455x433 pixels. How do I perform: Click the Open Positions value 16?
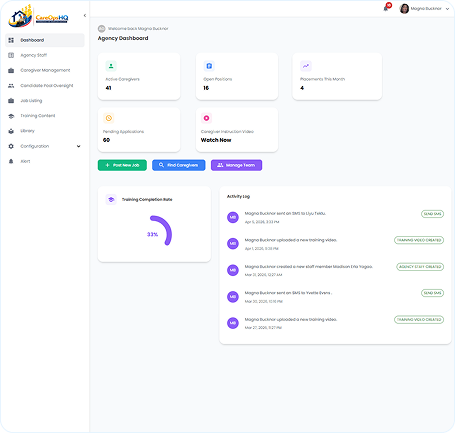pos(206,88)
